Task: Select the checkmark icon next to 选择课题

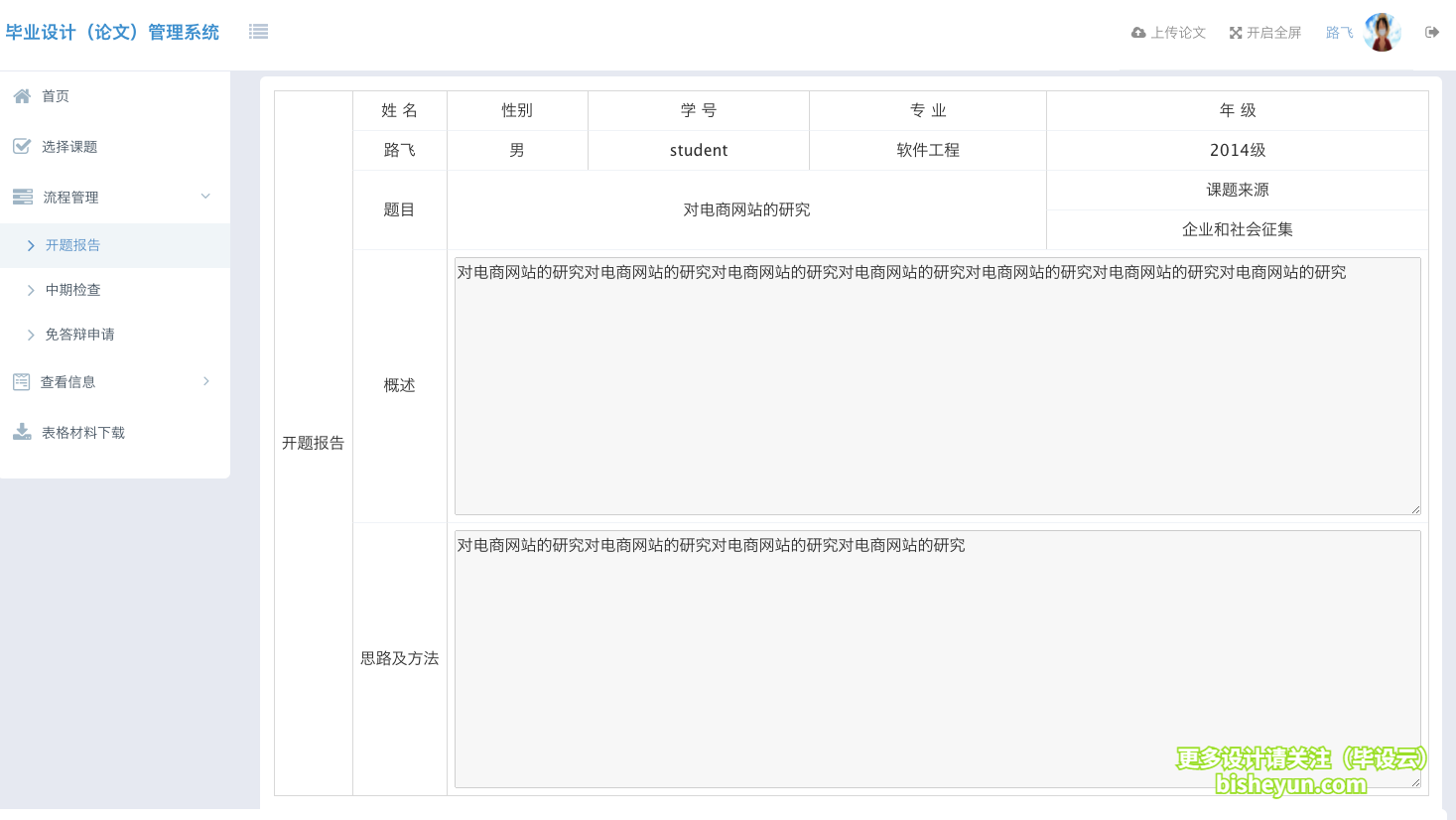Action: click(x=22, y=146)
